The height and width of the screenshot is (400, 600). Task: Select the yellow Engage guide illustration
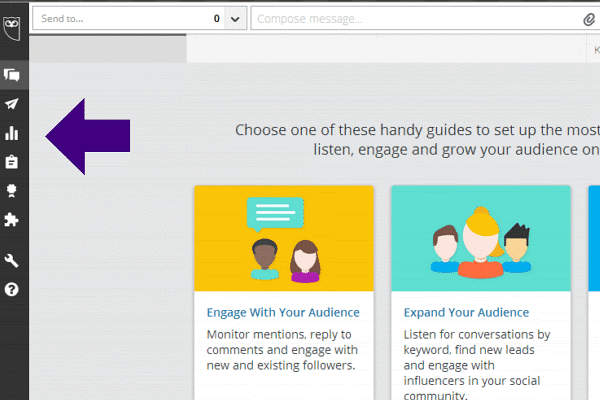coord(284,238)
